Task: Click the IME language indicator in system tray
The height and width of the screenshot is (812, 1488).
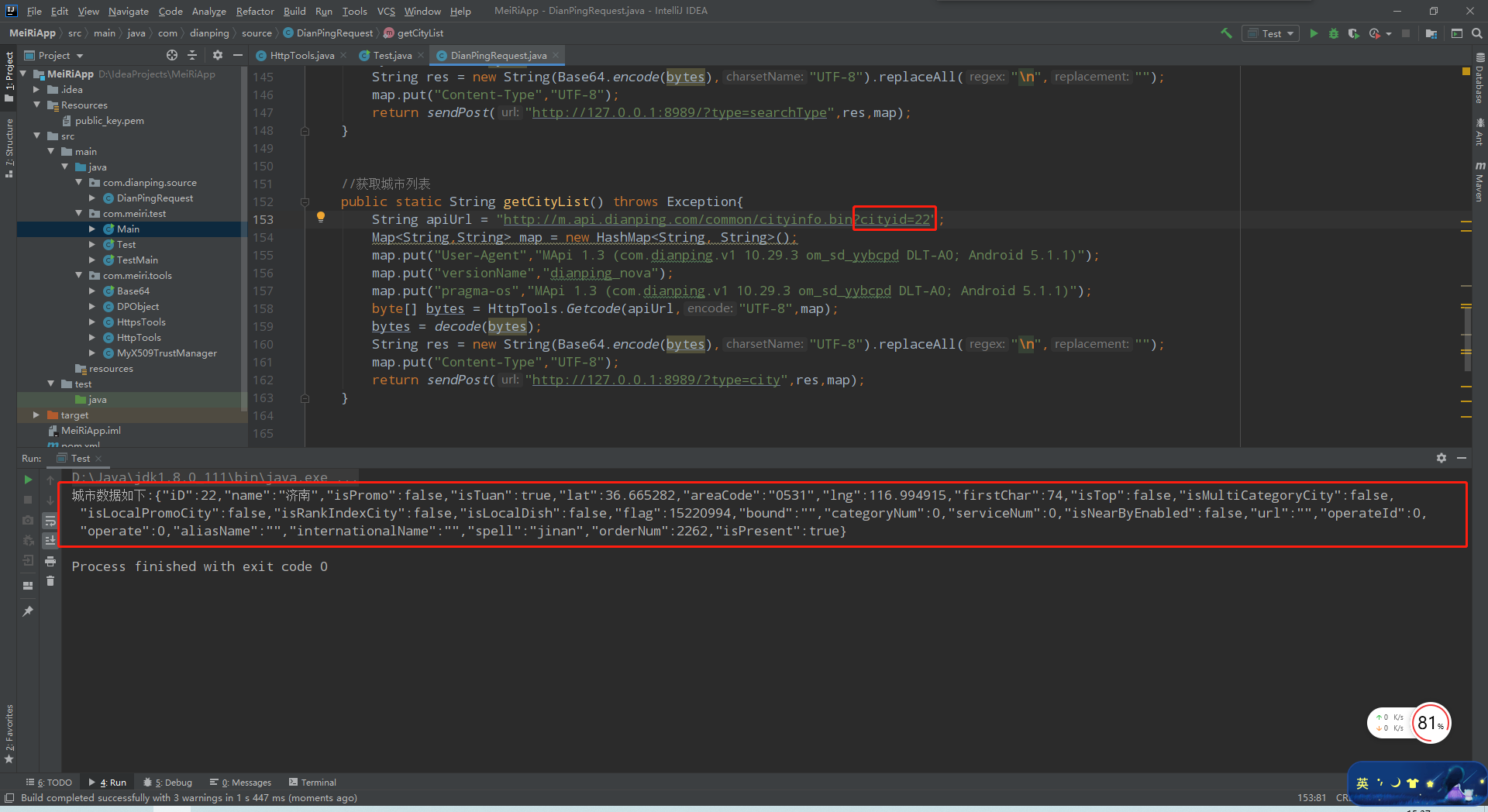Action: pyautogui.click(x=1362, y=783)
